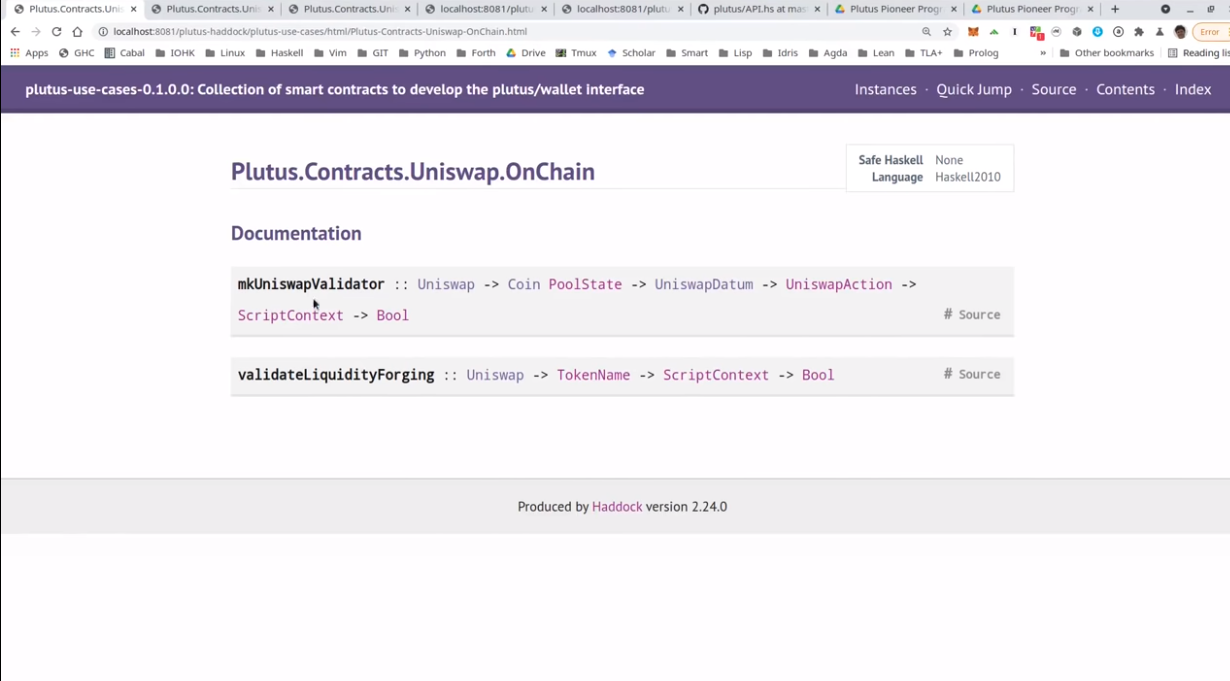The height and width of the screenshot is (681, 1230).
Task: Click the user profile avatar
Action: (x=1180, y=32)
